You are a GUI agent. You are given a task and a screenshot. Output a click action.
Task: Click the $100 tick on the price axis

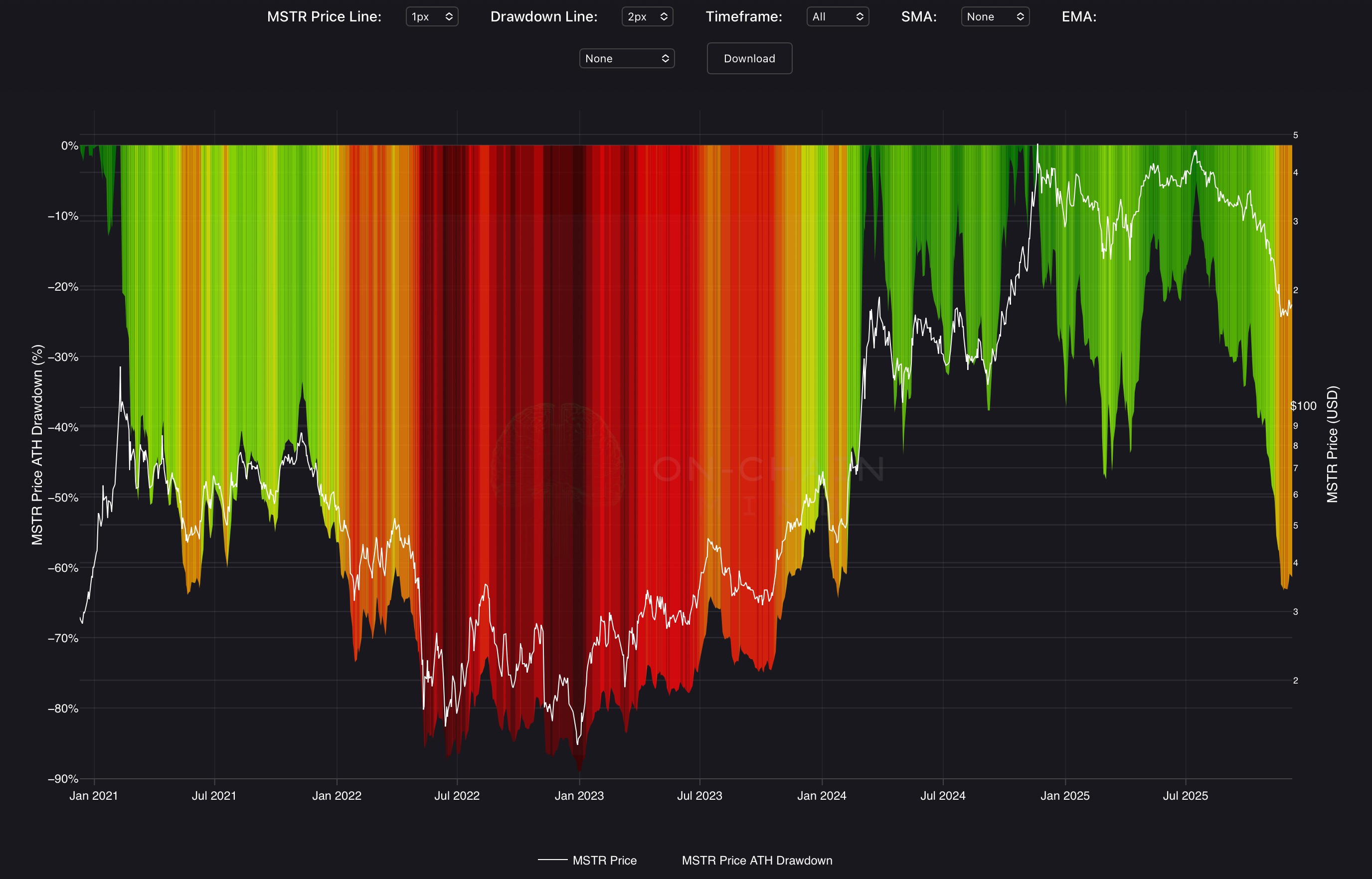[x=1303, y=406]
